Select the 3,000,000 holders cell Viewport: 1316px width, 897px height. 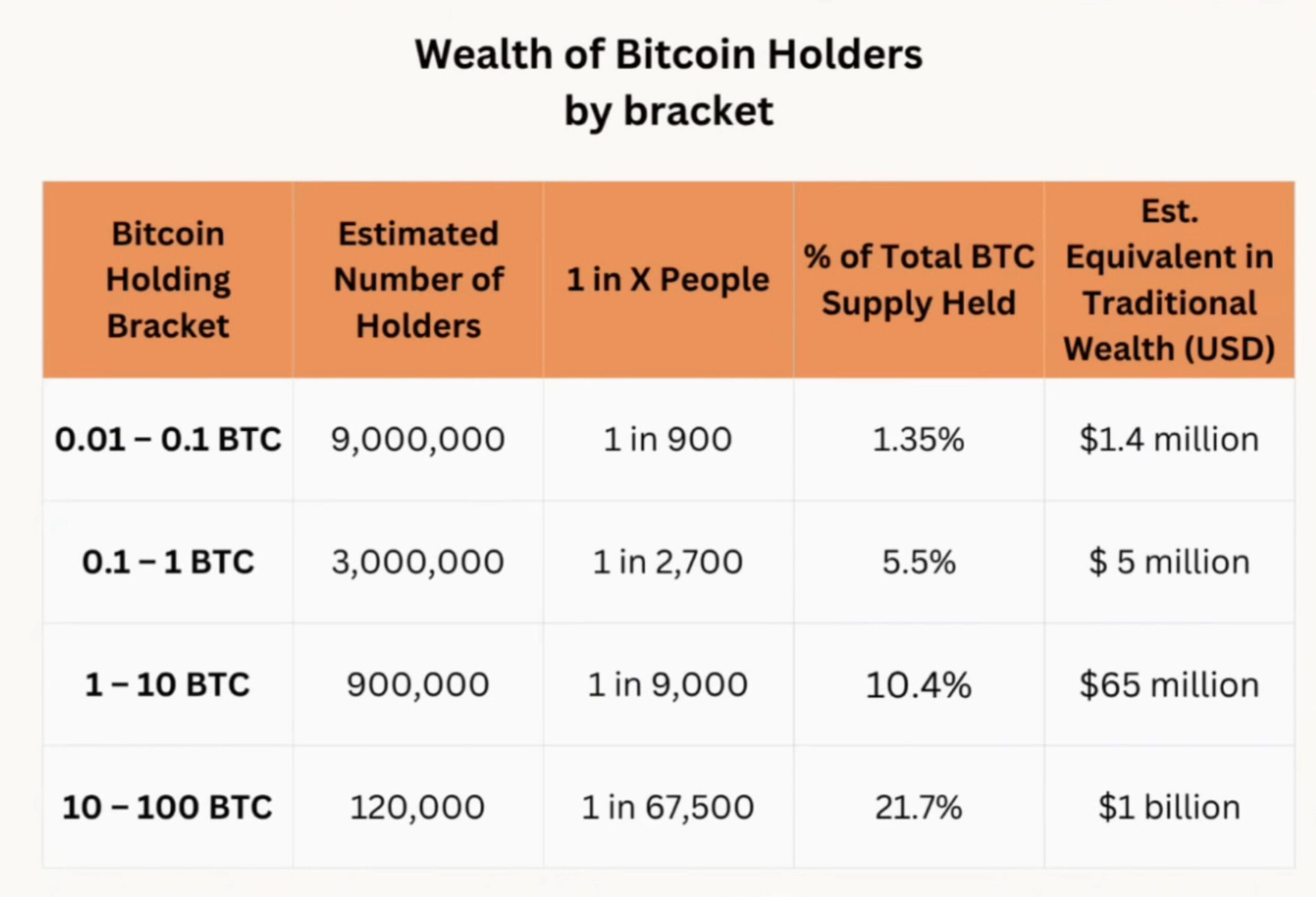coord(418,562)
